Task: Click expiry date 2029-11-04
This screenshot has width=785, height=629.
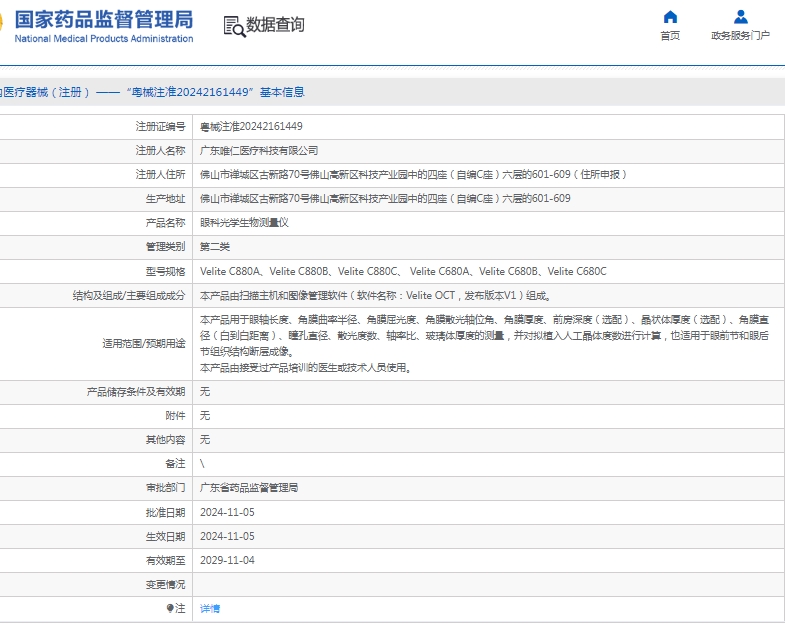Action: 227,560
